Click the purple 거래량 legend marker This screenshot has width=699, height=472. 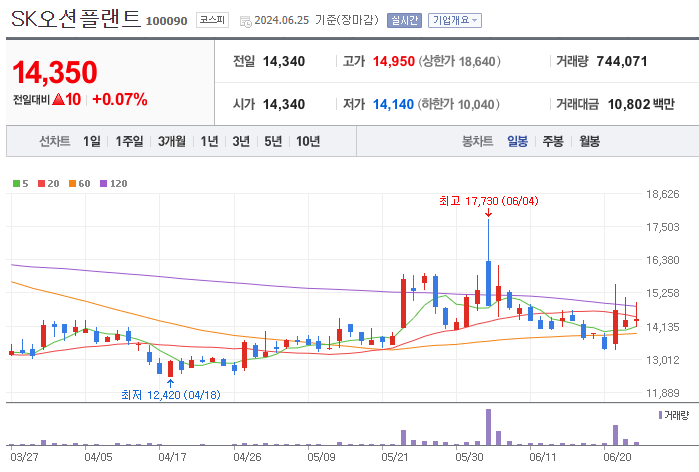[x=660, y=415]
